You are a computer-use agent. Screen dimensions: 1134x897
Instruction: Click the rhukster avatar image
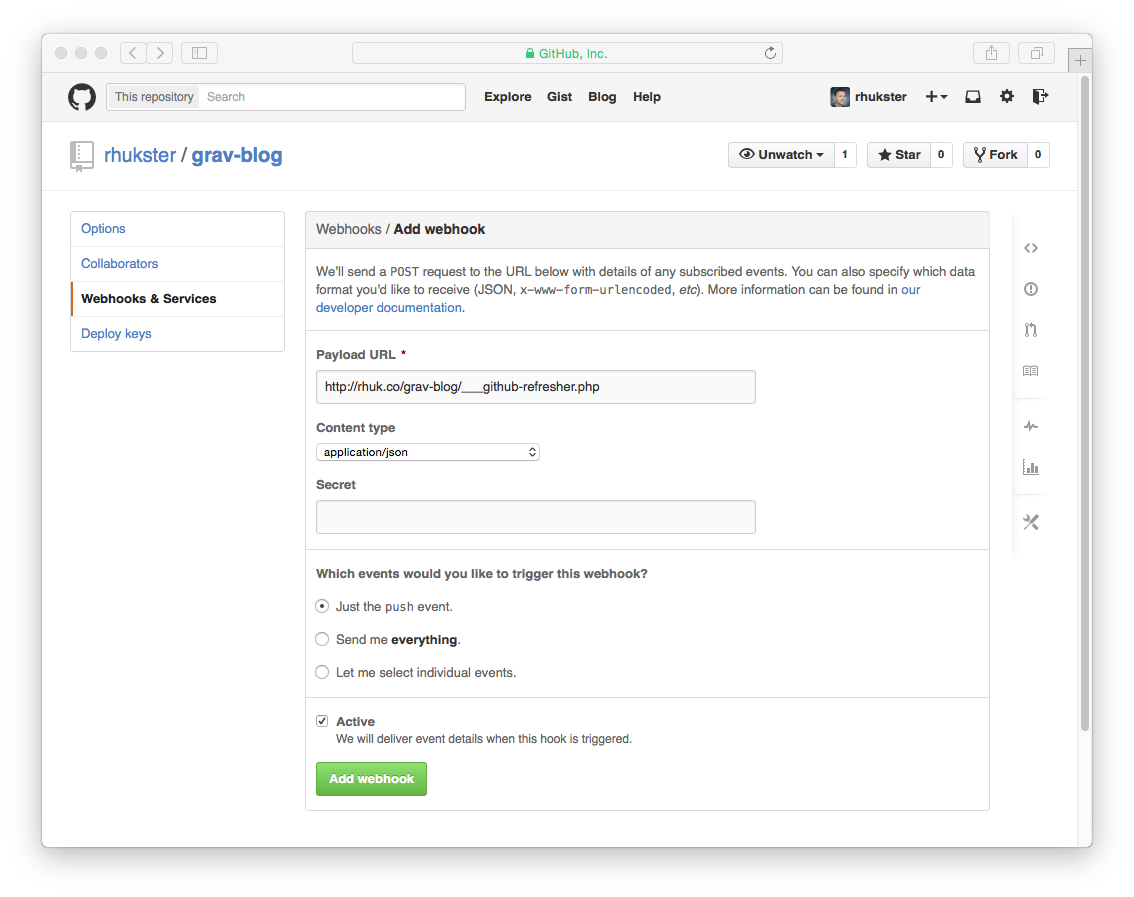pyautogui.click(x=840, y=97)
